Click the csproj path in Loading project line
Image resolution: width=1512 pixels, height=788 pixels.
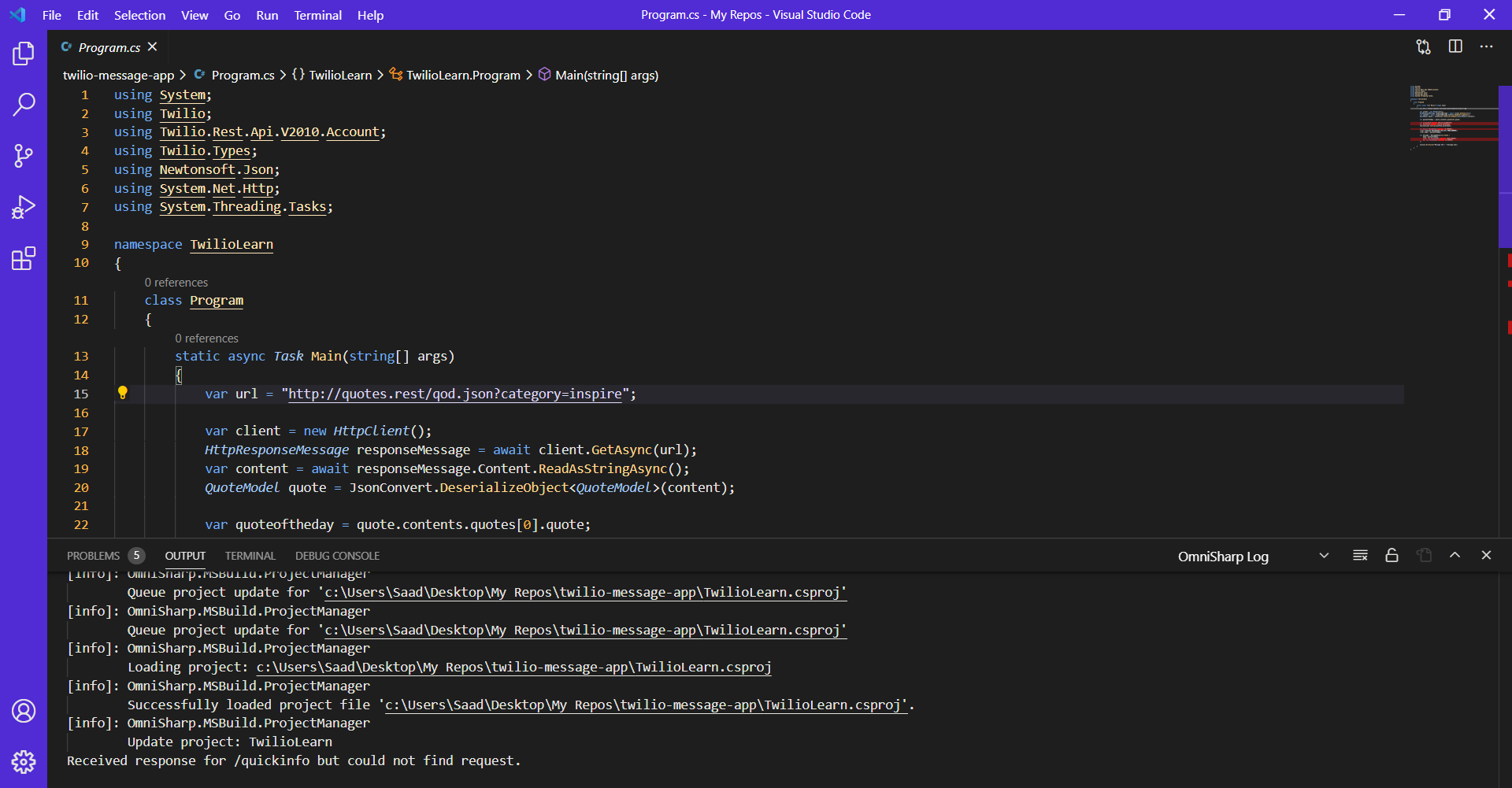pos(513,668)
